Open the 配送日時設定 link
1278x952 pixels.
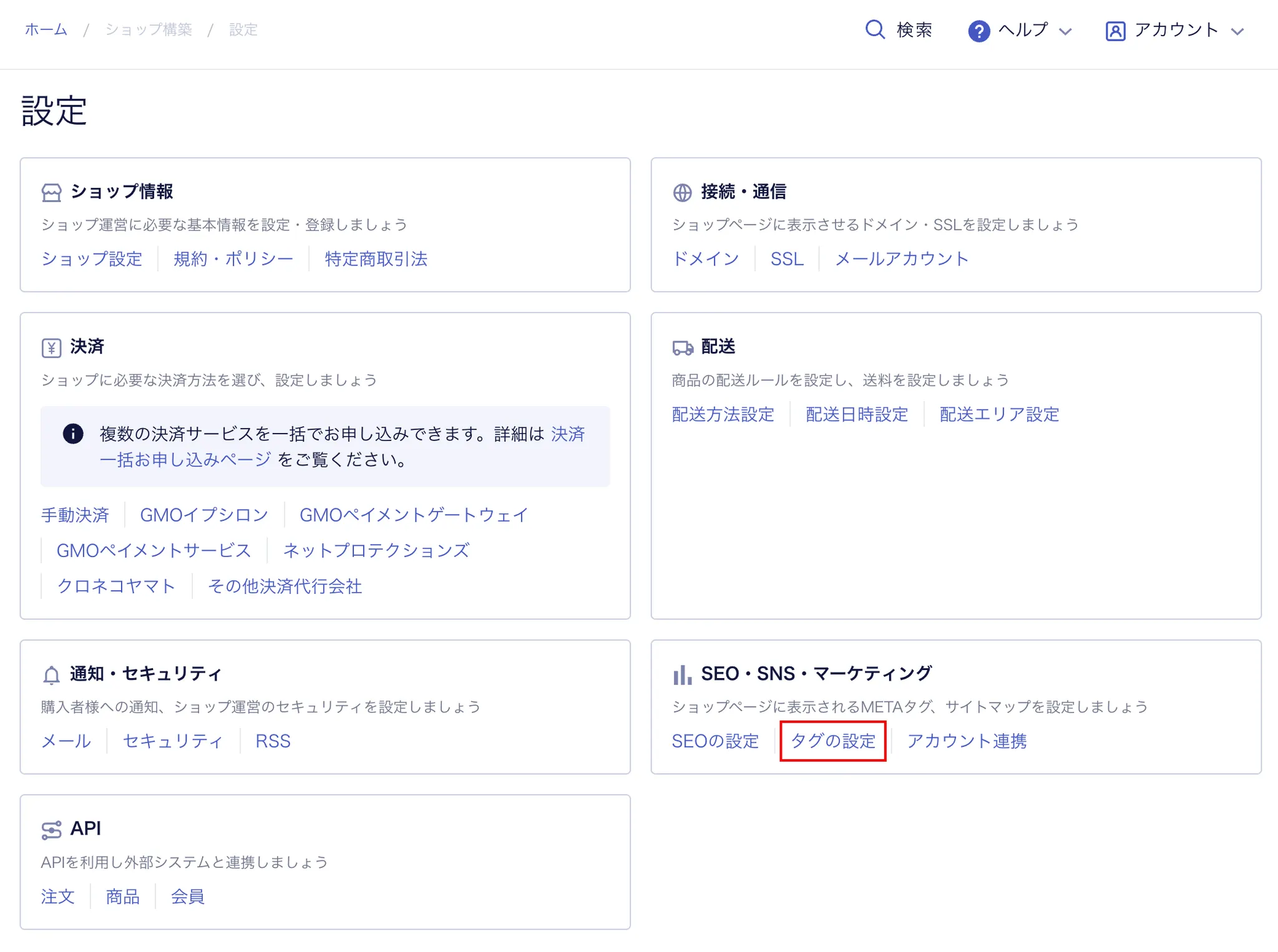point(856,414)
